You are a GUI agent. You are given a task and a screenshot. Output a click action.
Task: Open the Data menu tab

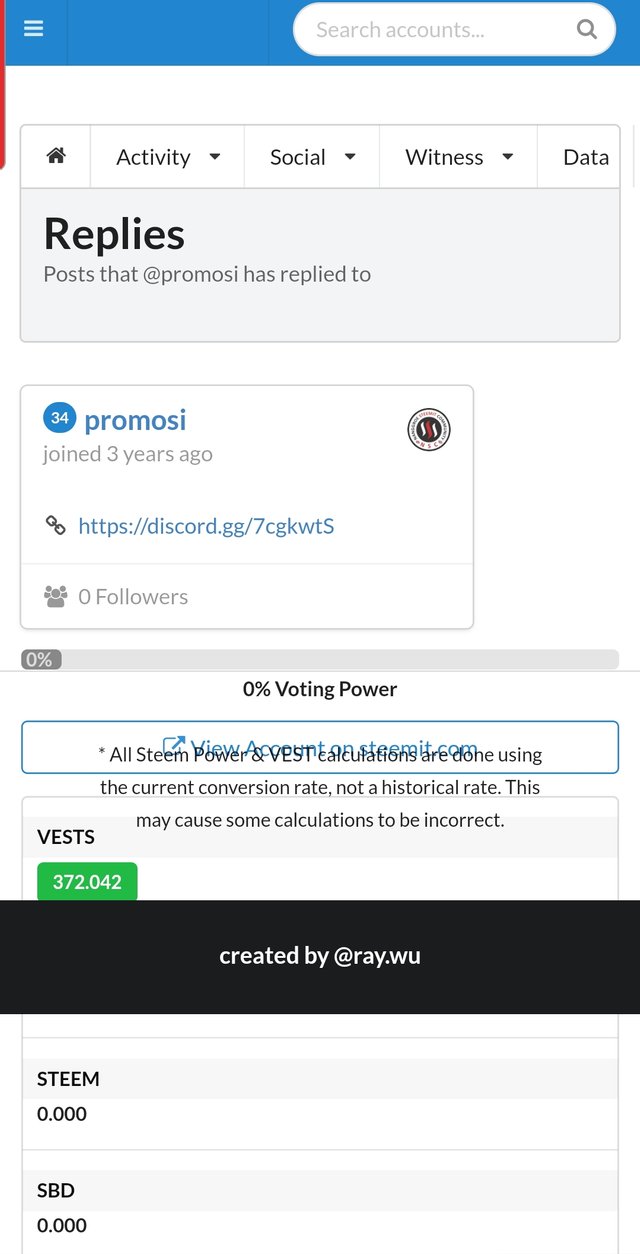tap(585, 157)
